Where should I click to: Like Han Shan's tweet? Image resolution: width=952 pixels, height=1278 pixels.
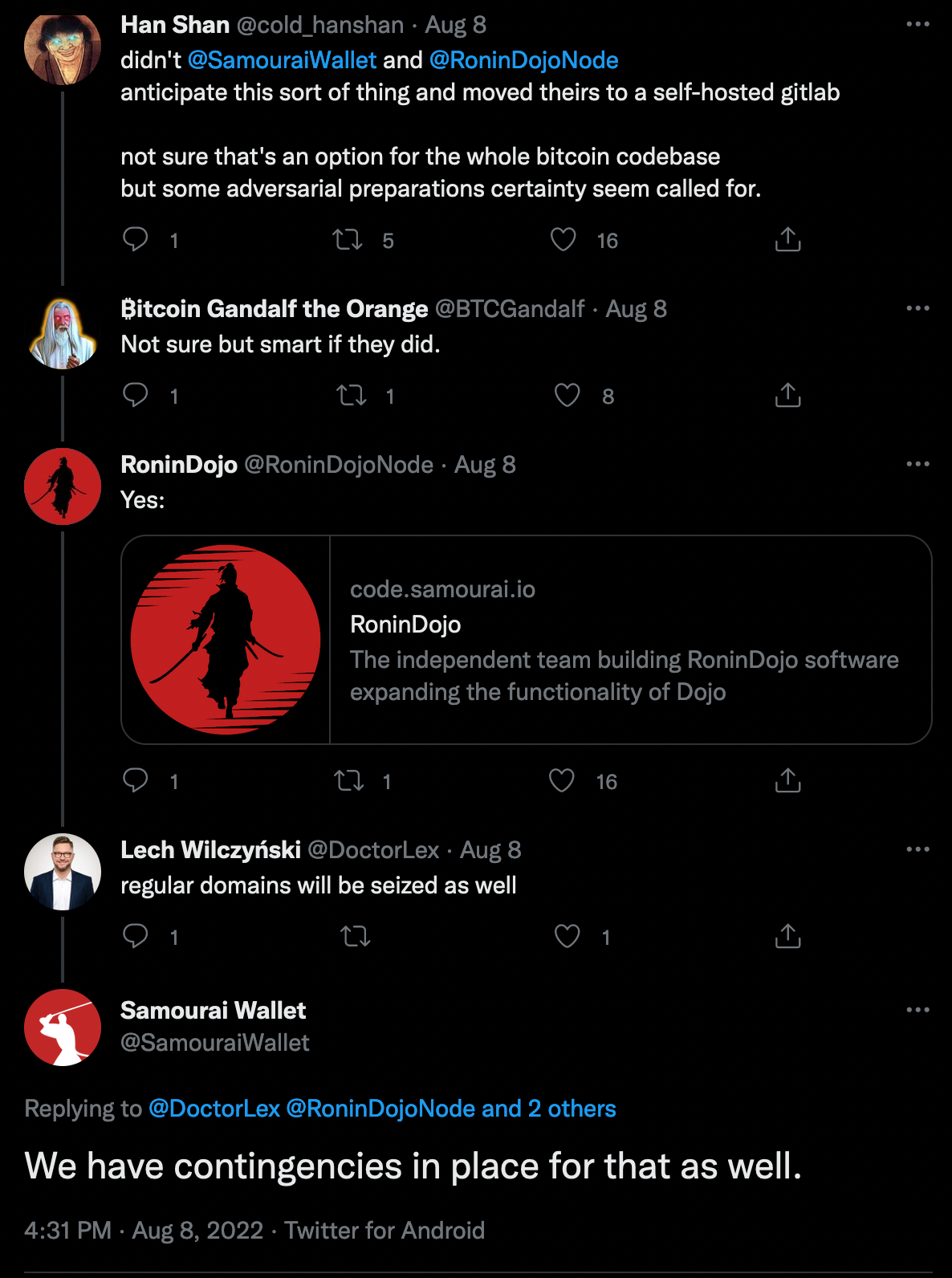[x=563, y=239]
